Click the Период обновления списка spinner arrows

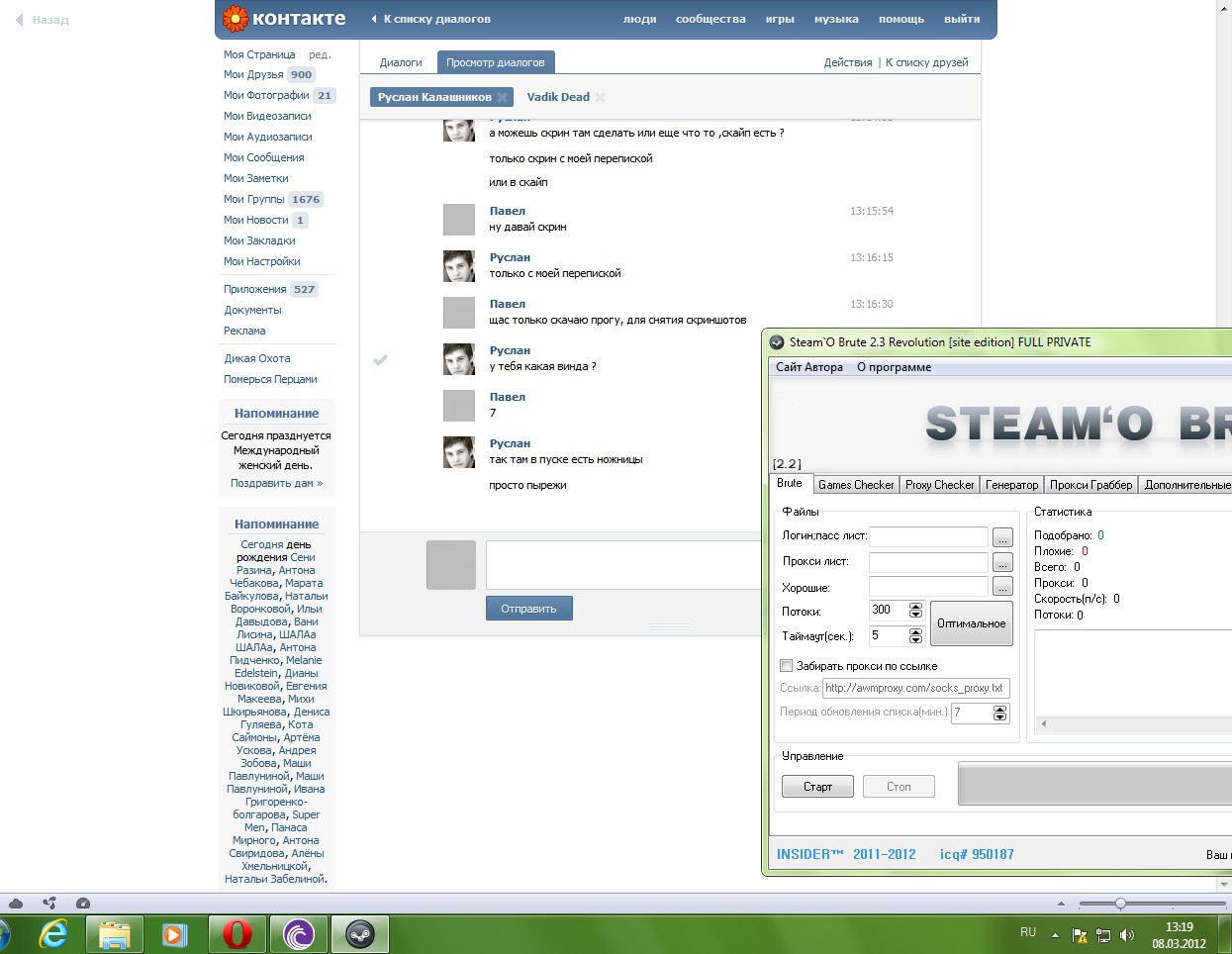[999, 713]
